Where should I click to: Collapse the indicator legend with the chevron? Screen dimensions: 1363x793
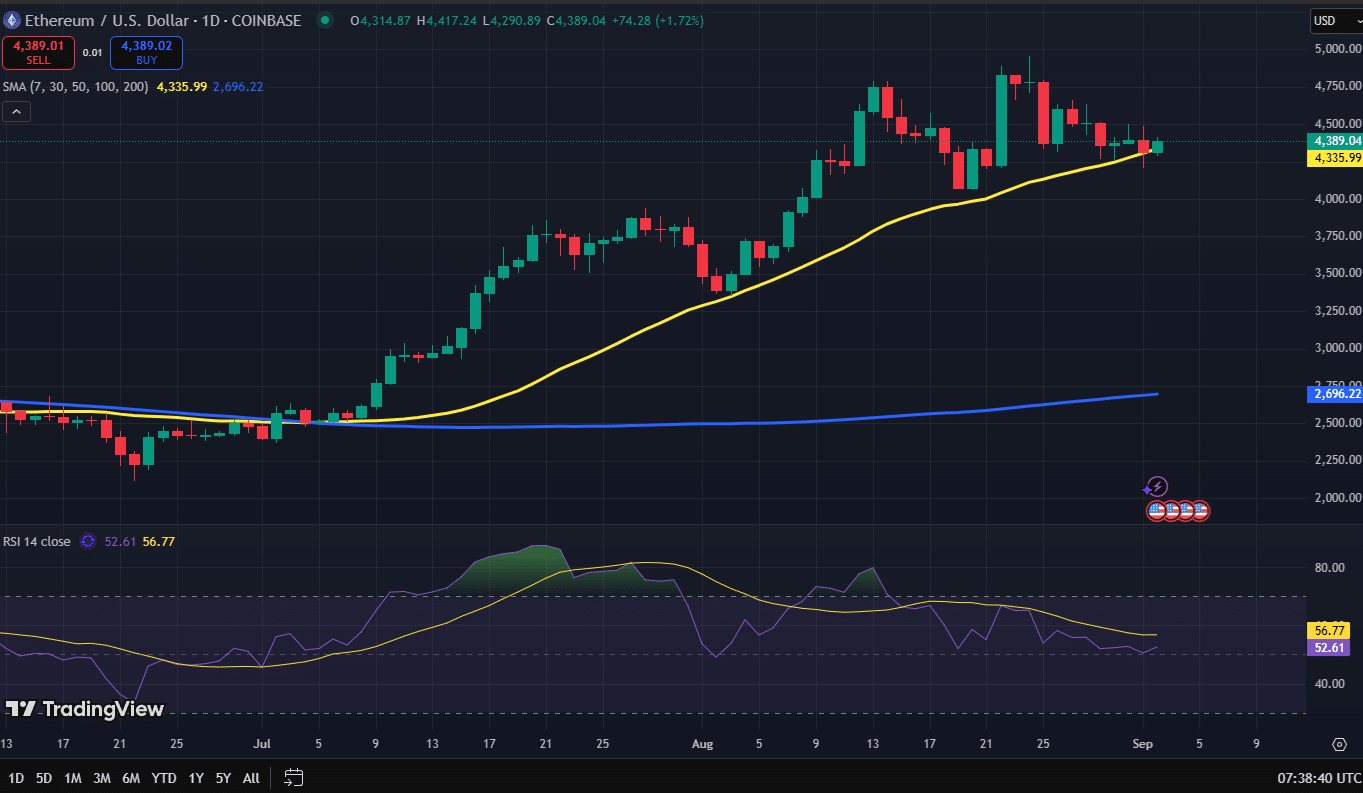[15, 112]
